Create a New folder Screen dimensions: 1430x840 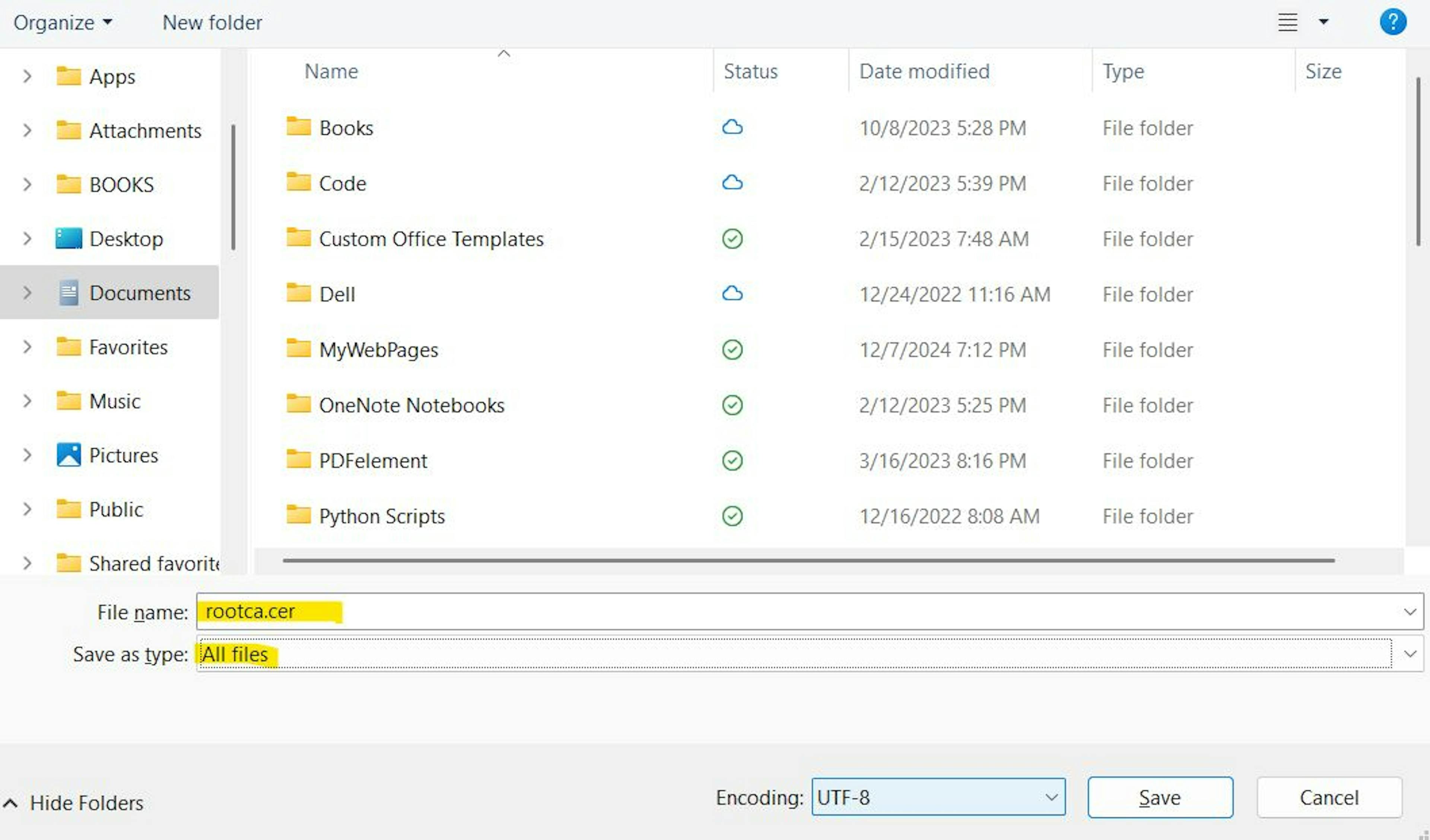212,23
